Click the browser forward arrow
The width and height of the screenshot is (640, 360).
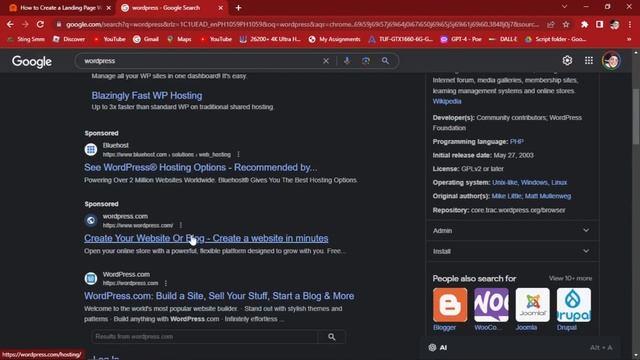(25, 24)
